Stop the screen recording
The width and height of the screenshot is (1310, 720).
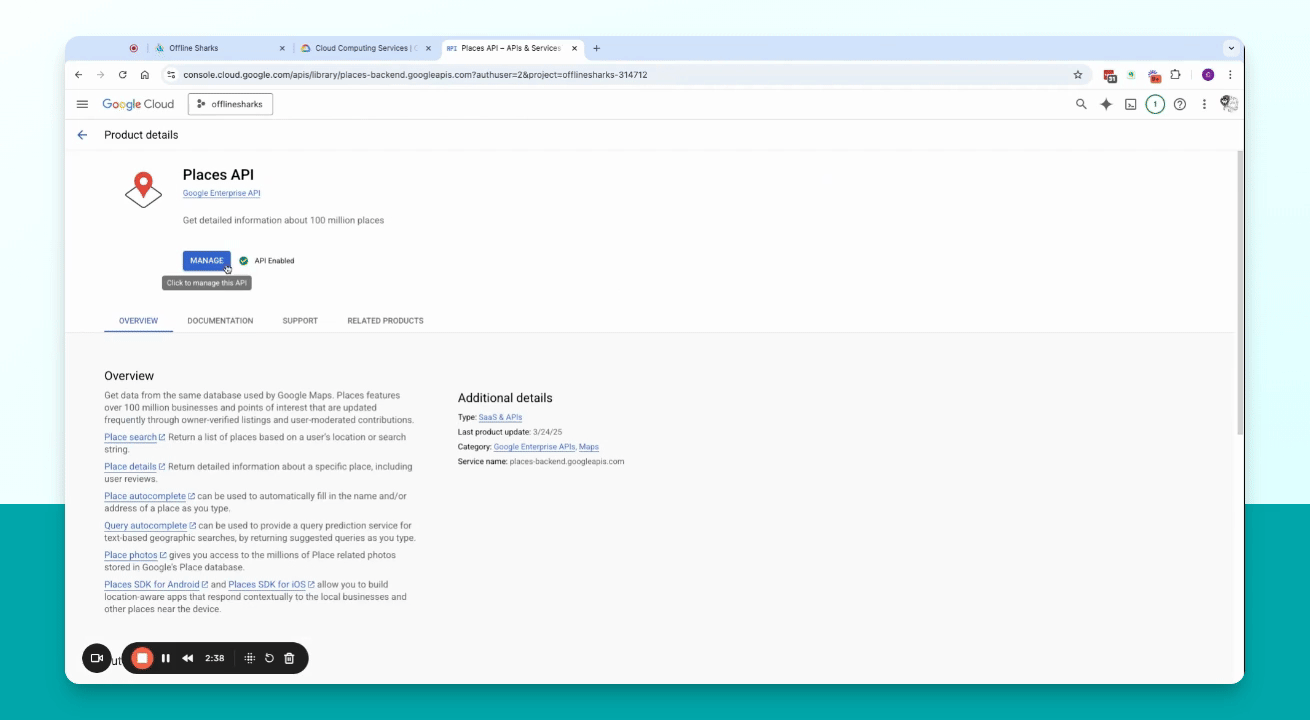click(x=142, y=658)
